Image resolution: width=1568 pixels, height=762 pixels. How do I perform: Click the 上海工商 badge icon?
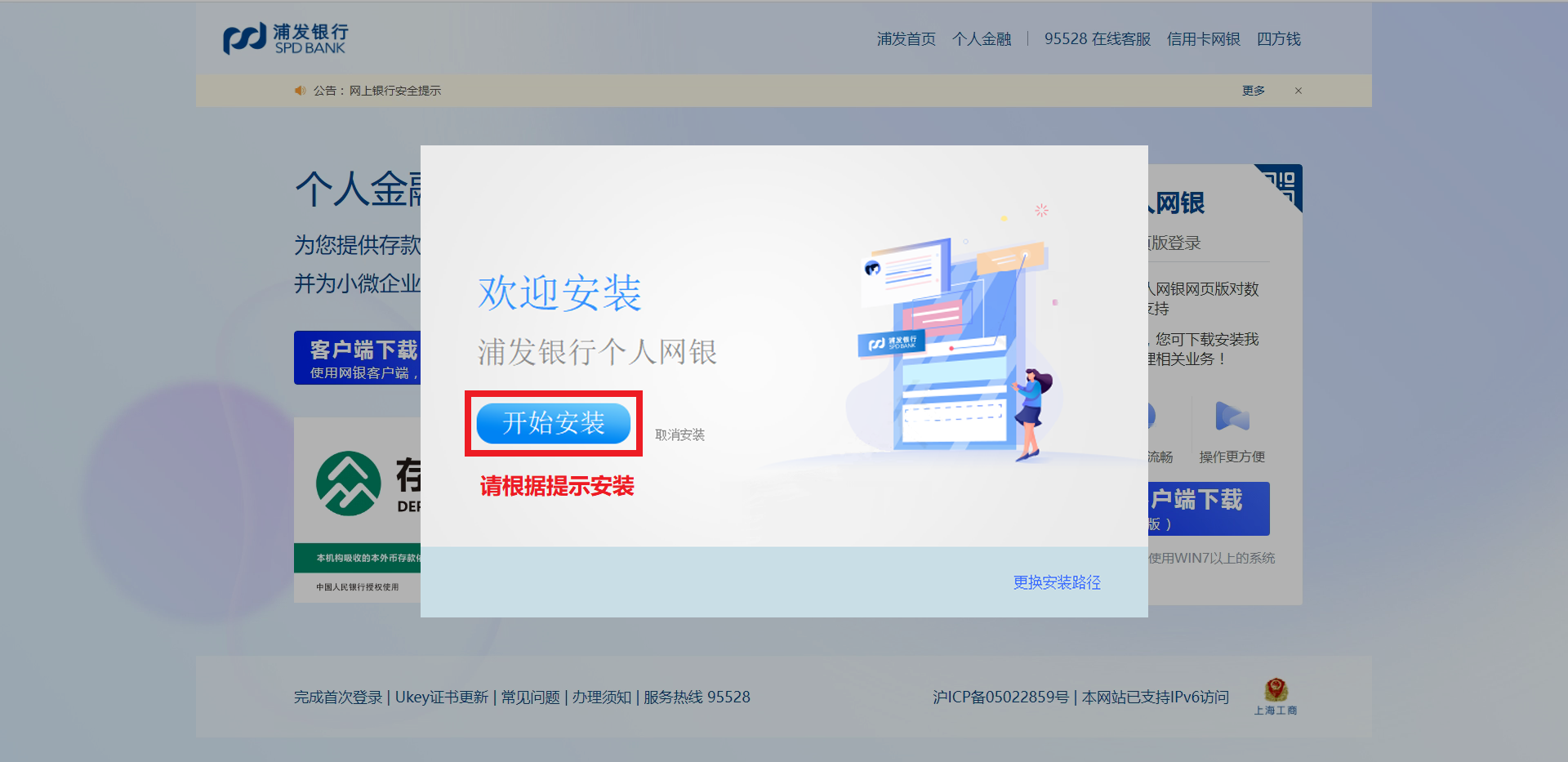[1276, 697]
